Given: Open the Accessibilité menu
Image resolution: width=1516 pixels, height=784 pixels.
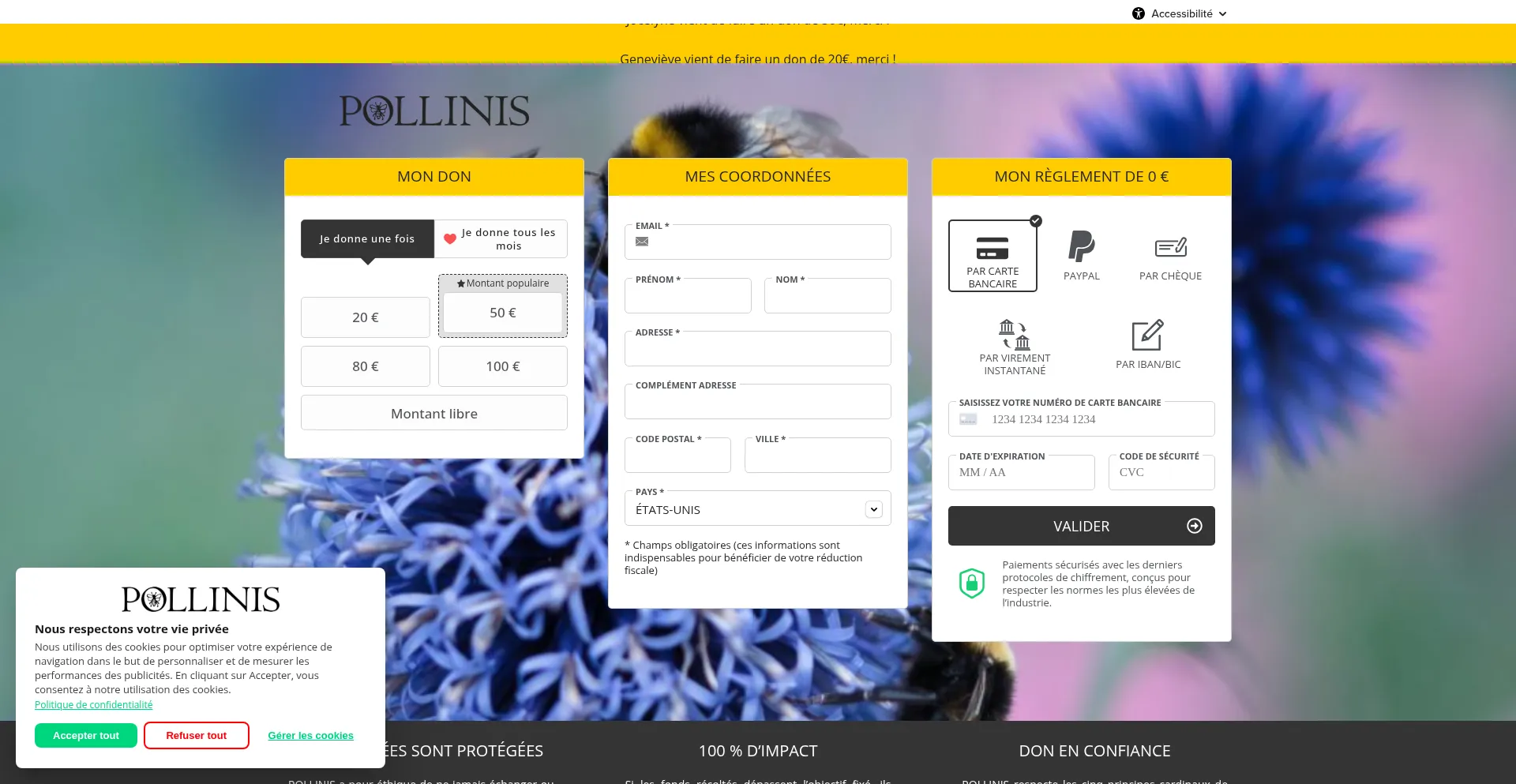Looking at the screenshot, I should (x=1180, y=13).
